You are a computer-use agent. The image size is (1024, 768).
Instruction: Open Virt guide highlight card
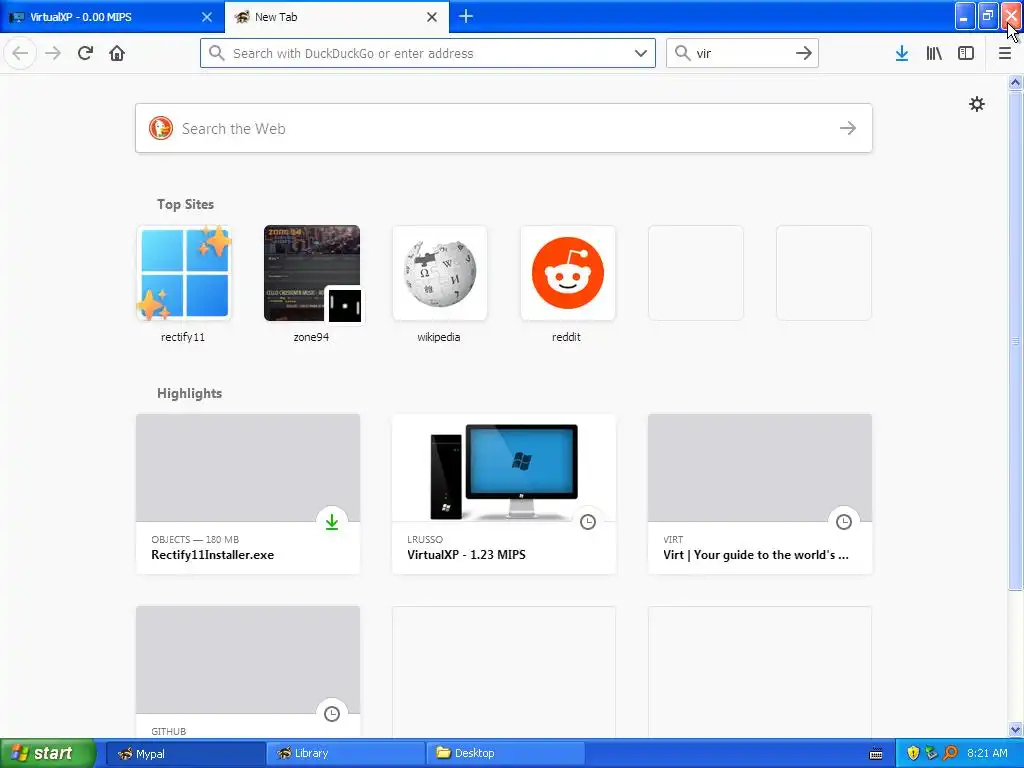[760, 494]
